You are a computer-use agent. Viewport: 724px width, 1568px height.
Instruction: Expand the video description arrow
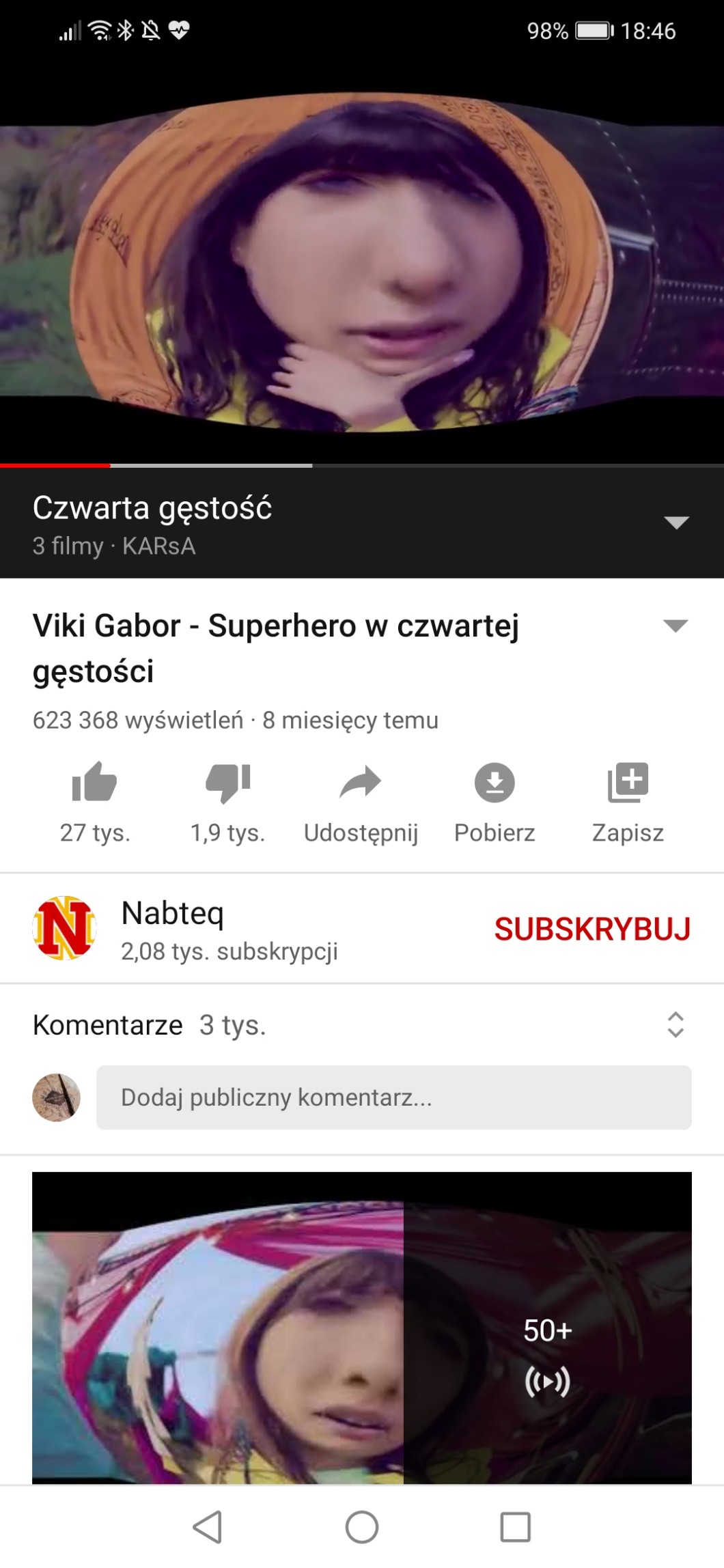[x=676, y=626]
